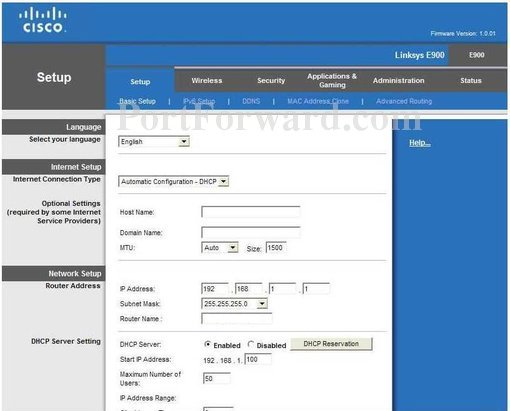Viewport: 510px width, 411px height.
Task: Open the Help link
Action: (x=420, y=143)
